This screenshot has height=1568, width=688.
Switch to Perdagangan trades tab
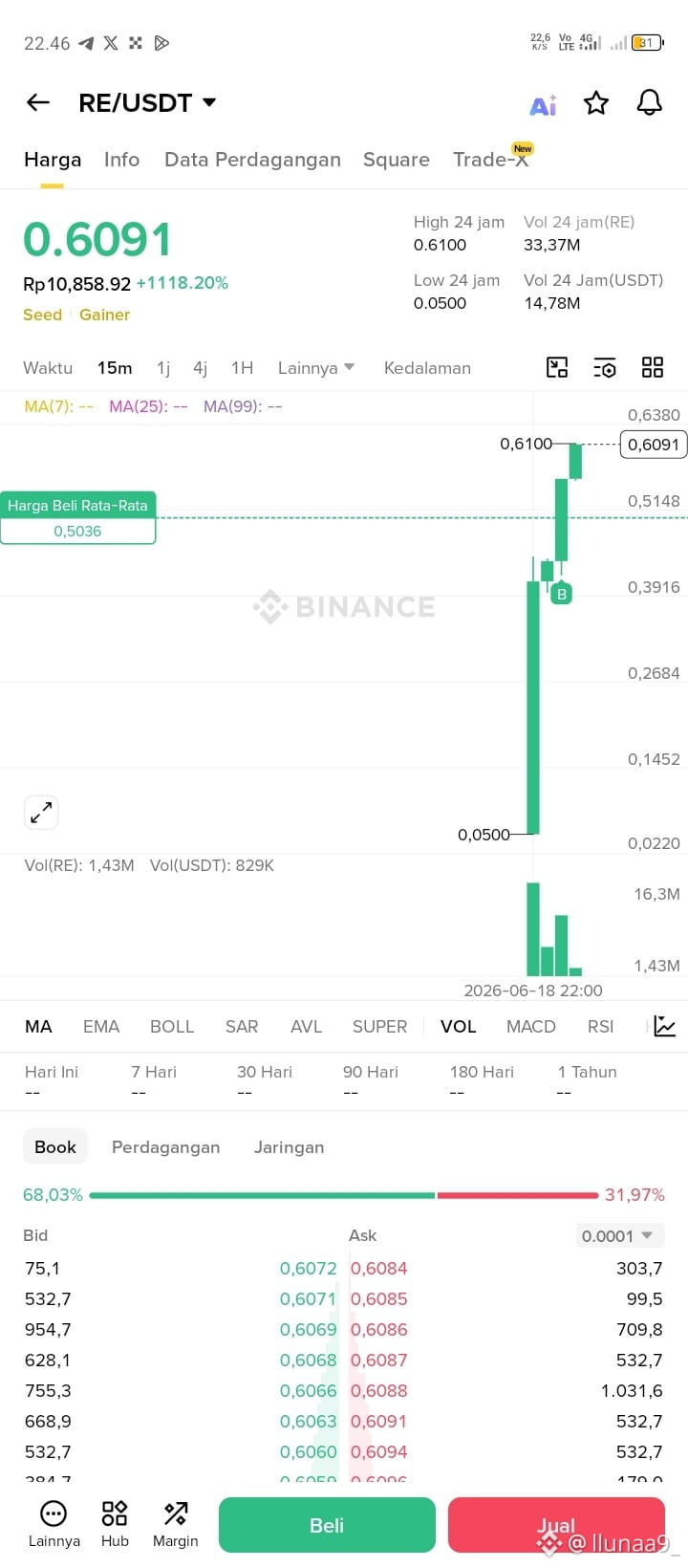pos(166,1147)
